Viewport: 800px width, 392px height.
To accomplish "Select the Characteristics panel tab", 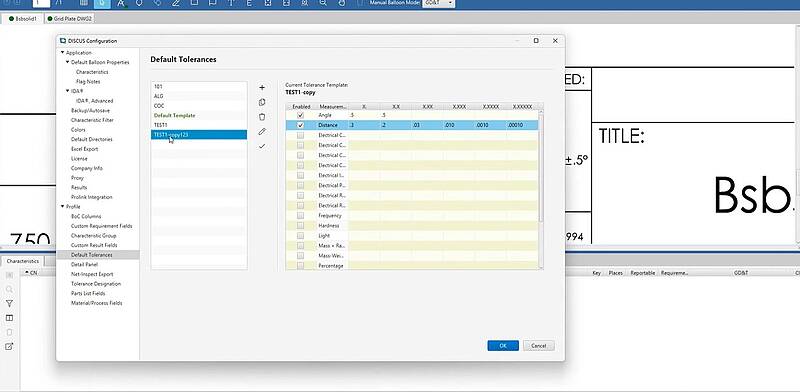I will (x=22, y=261).
